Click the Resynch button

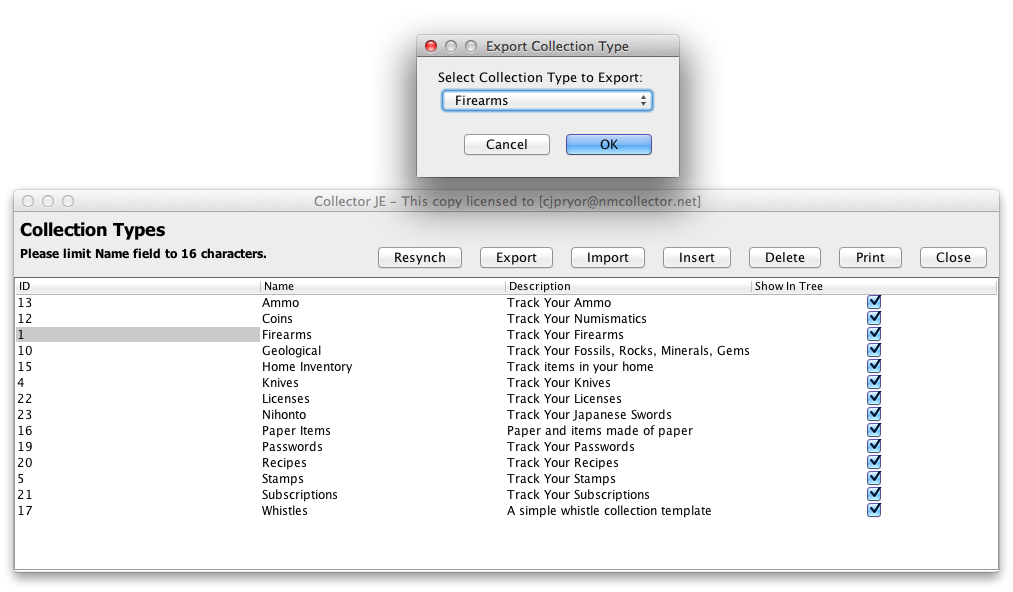tap(419, 257)
